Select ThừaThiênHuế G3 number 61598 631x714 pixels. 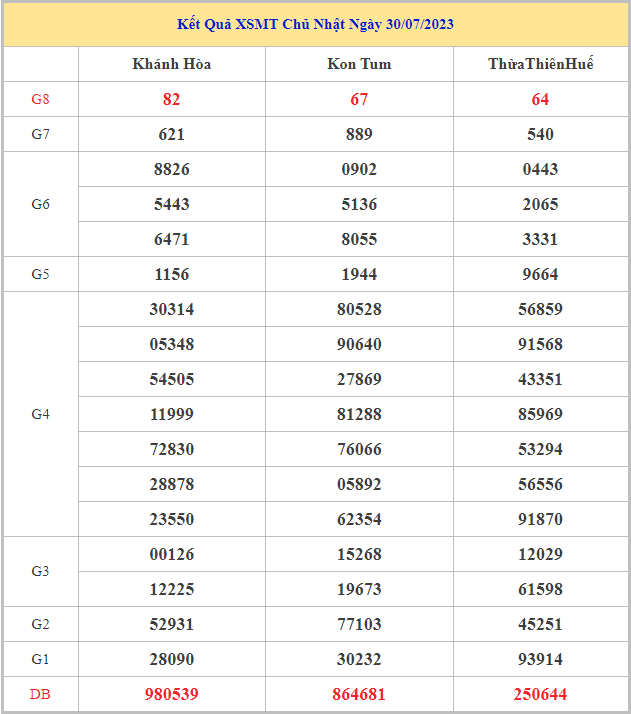tap(541, 589)
